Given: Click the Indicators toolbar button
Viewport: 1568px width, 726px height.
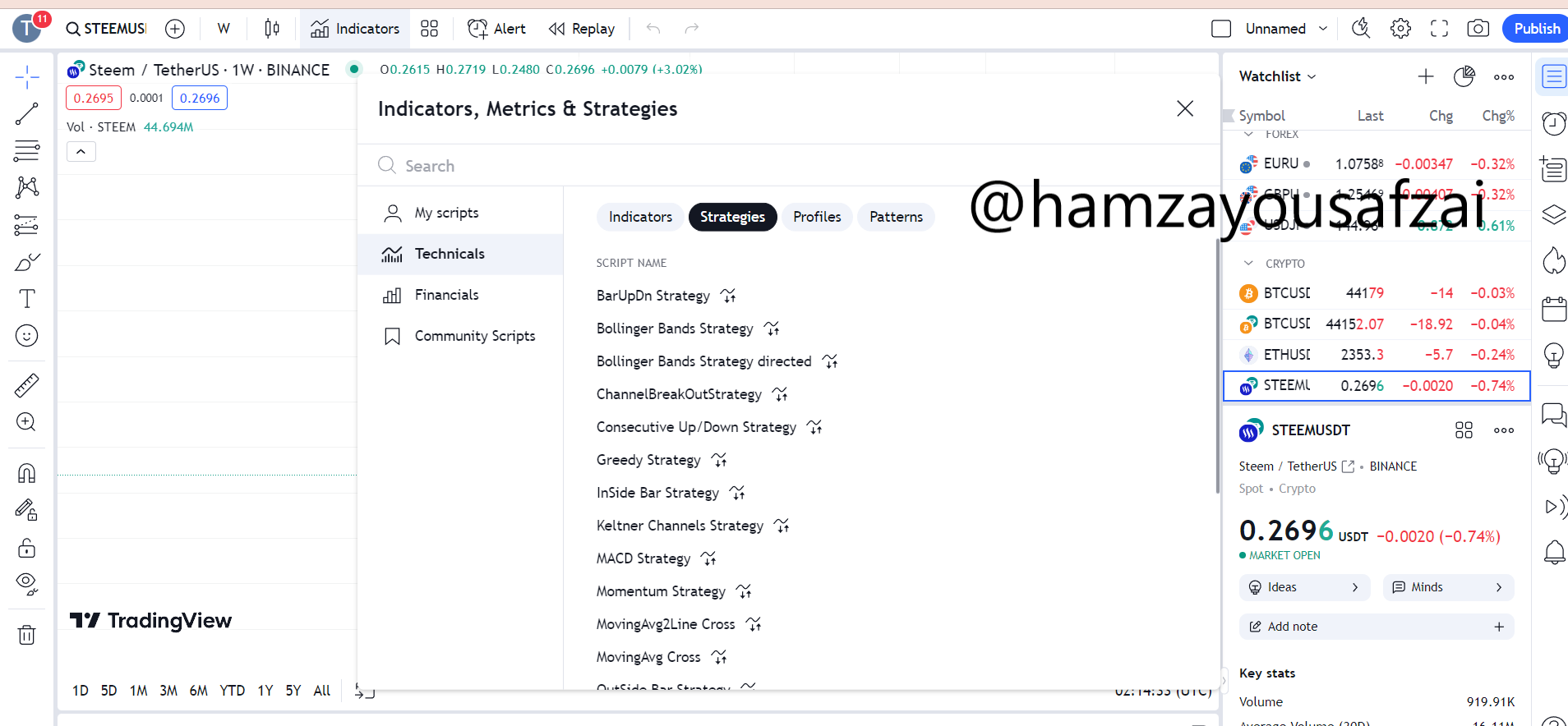Looking at the screenshot, I should (355, 29).
